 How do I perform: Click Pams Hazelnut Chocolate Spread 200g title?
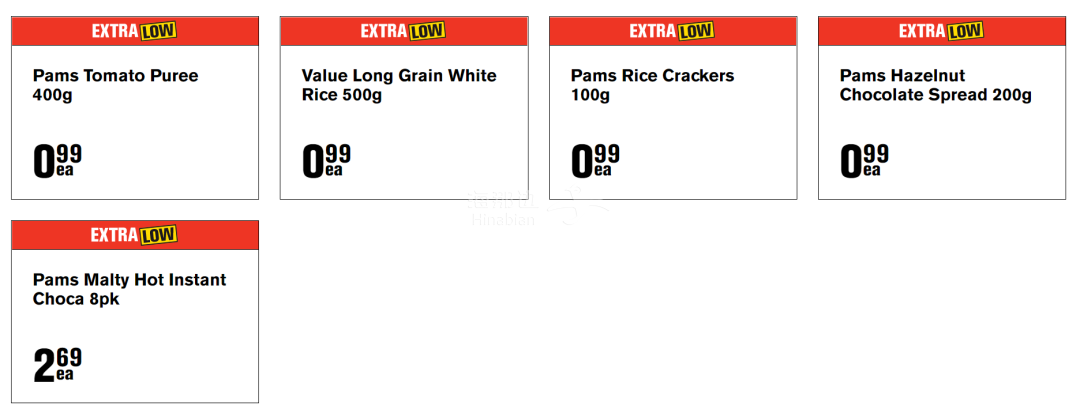[x=935, y=85]
